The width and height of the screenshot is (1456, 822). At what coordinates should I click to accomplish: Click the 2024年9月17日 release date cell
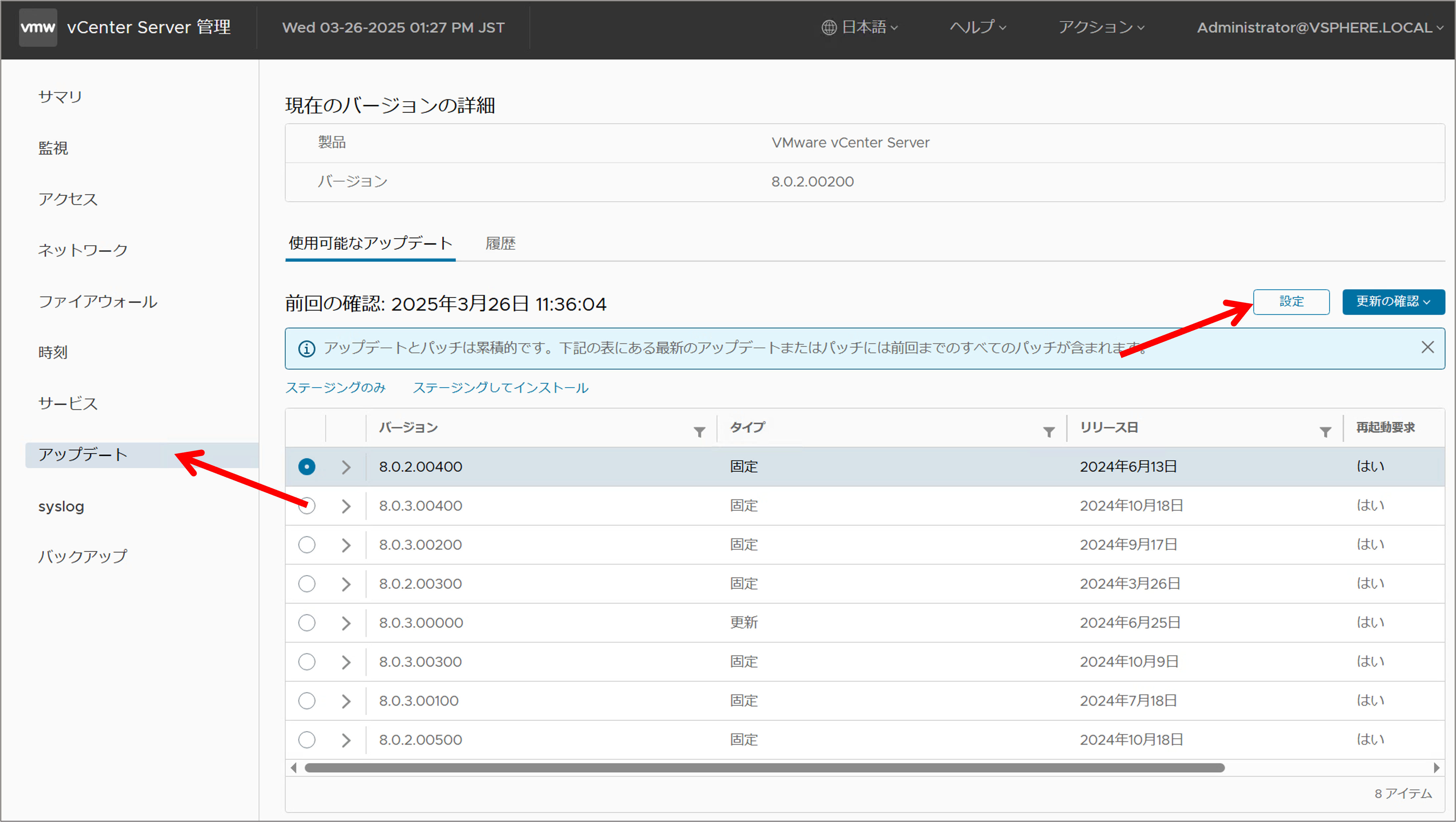[x=1128, y=545]
